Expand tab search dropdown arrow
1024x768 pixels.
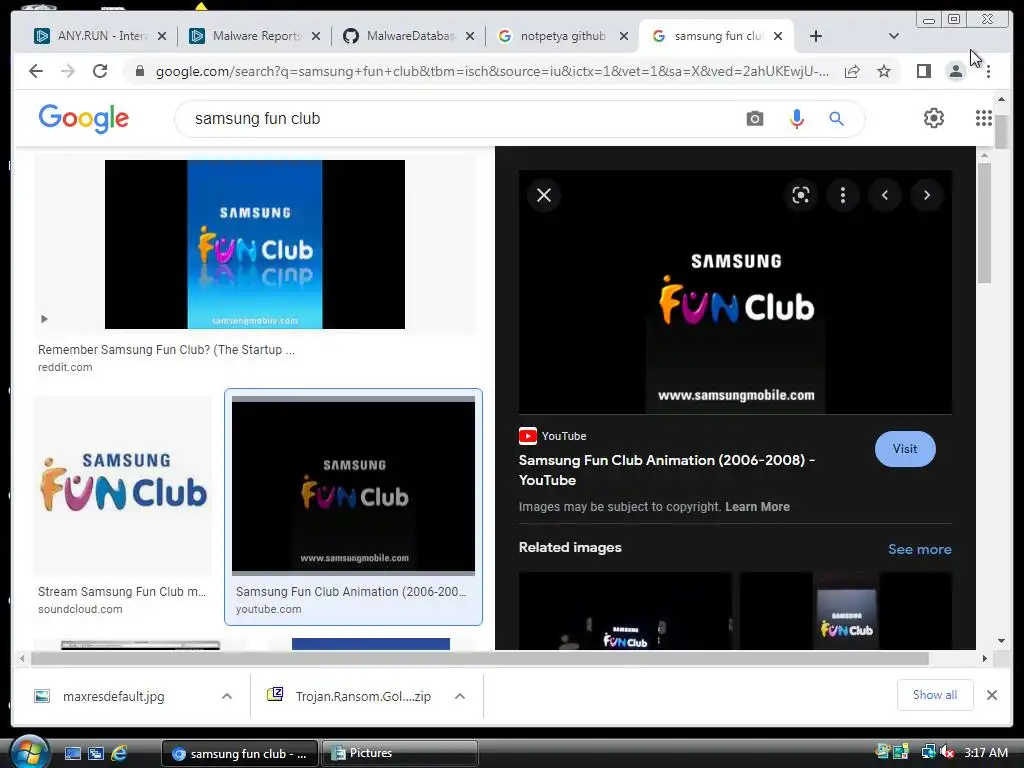[894, 36]
